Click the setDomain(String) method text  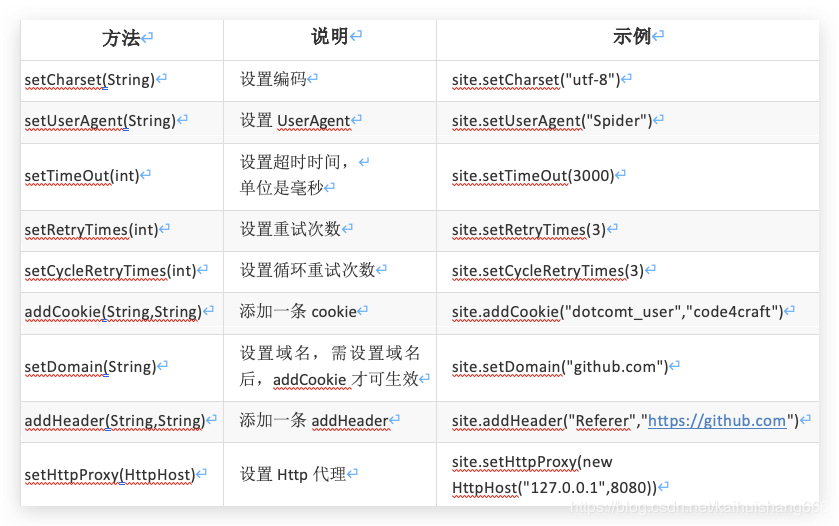[x=90, y=367]
